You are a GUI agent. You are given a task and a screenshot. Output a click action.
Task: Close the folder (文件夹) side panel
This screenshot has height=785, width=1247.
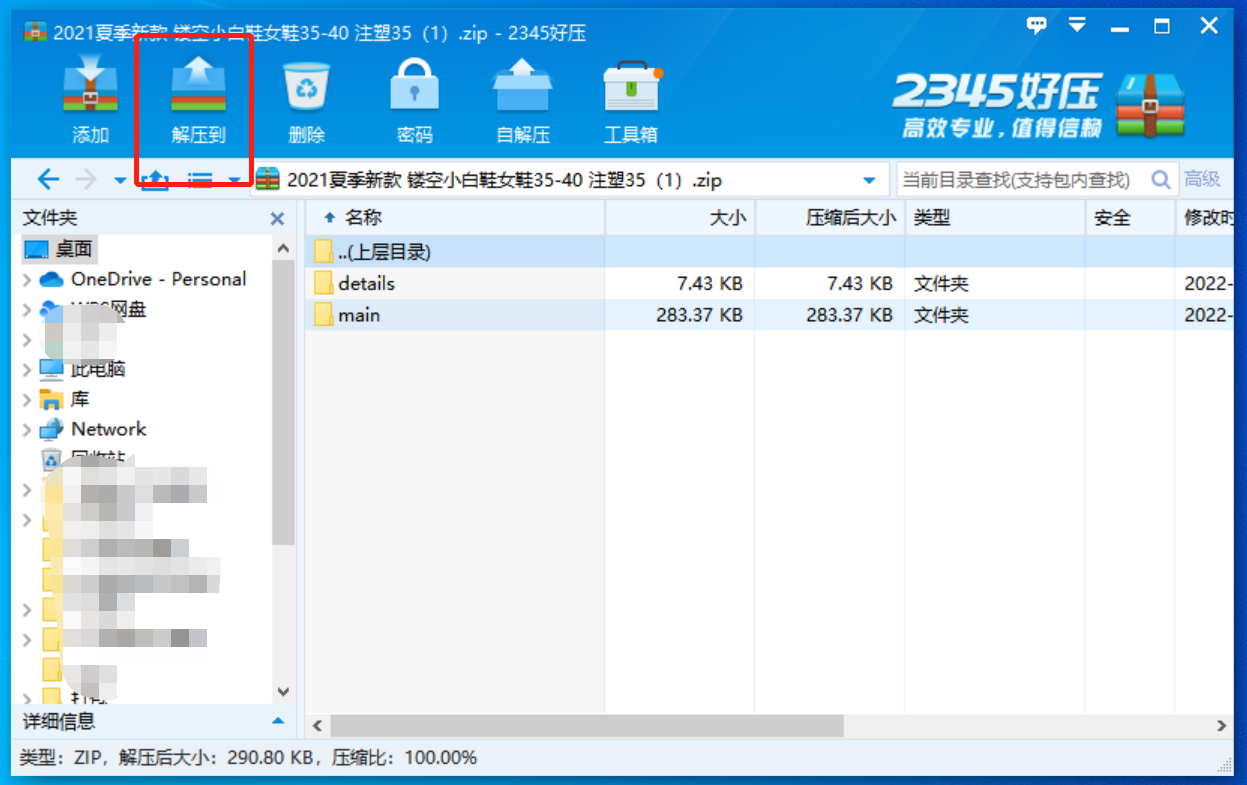coord(277,218)
